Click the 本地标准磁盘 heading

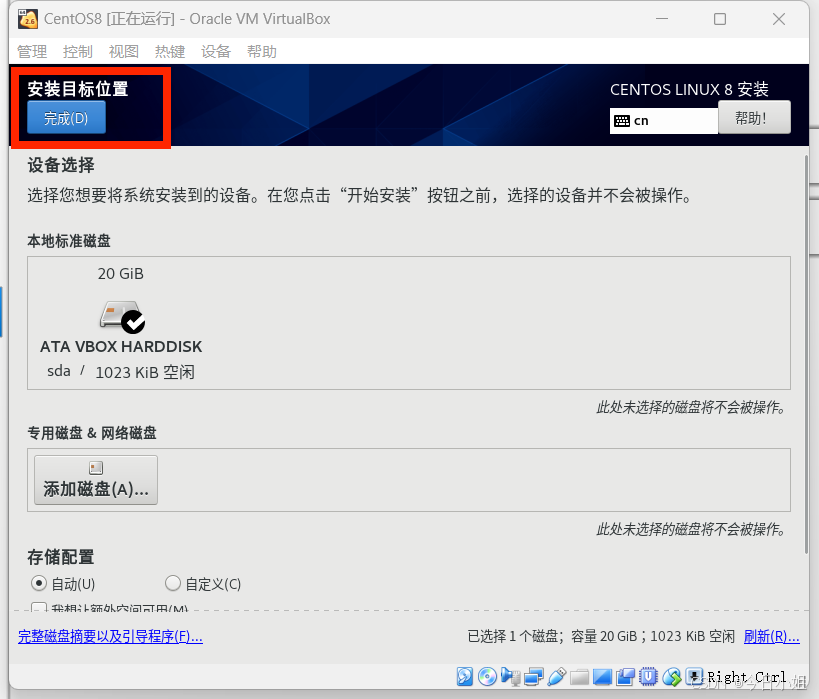coord(69,241)
